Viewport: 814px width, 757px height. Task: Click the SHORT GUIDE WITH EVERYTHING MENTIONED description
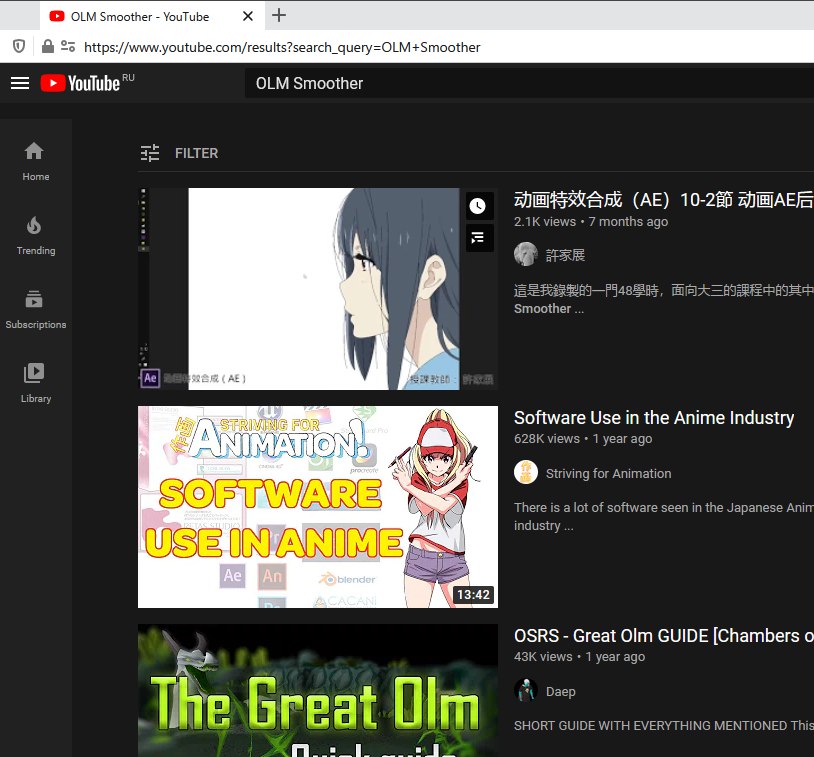(x=663, y=725)
